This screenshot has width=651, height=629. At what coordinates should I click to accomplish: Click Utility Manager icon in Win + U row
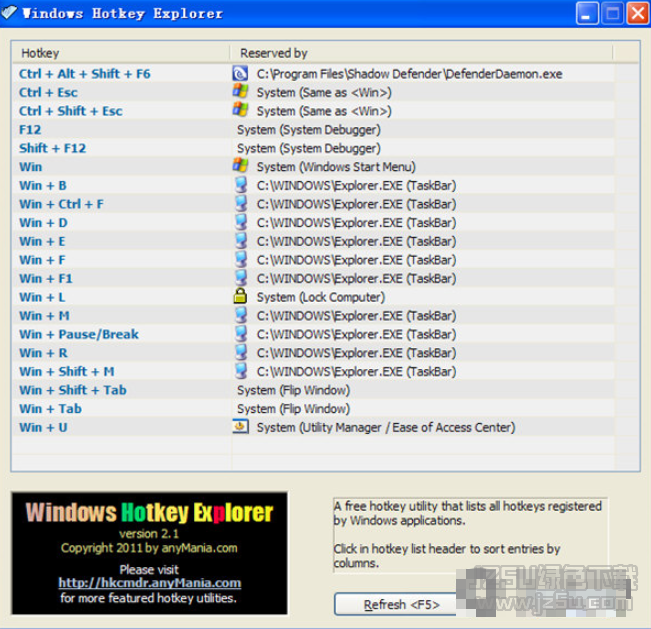[240, 426]
